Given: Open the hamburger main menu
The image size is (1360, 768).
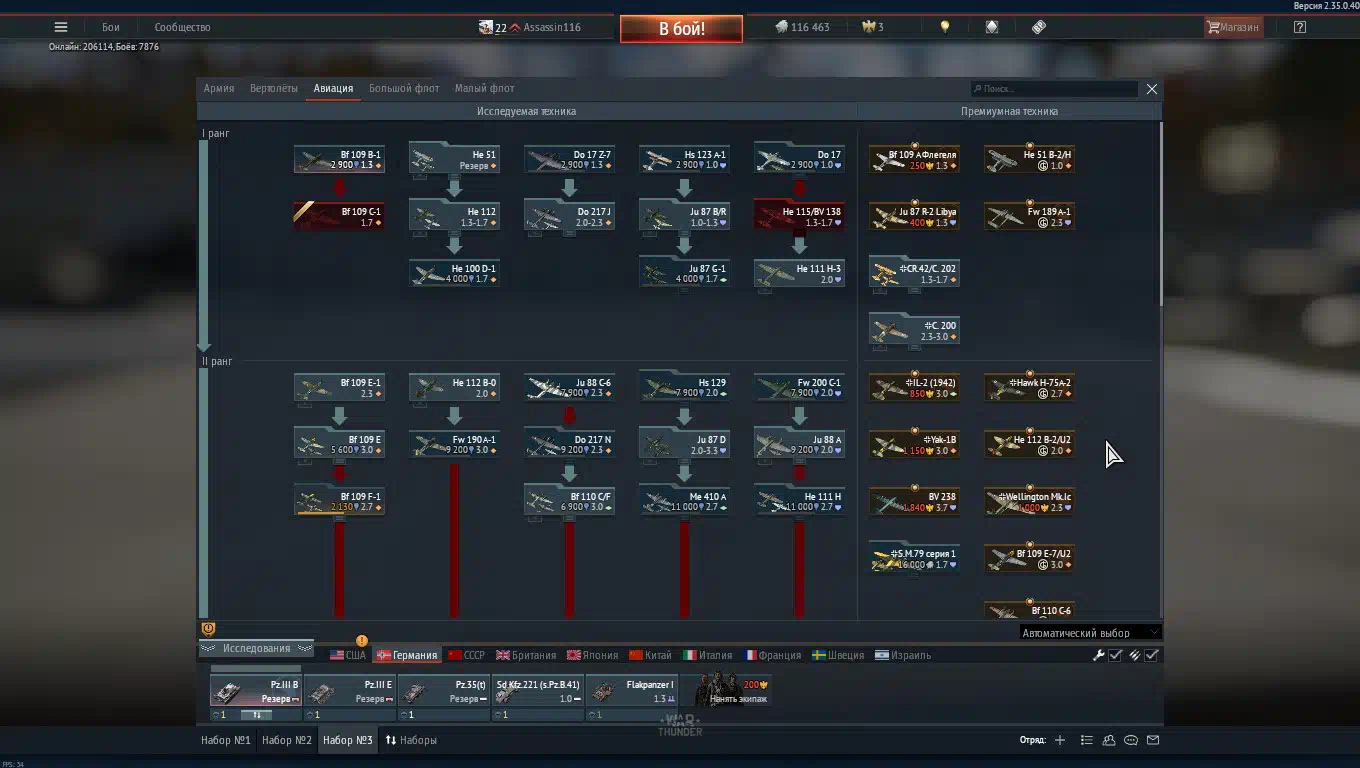Looking at the screenshot, I should click(61, 27).
